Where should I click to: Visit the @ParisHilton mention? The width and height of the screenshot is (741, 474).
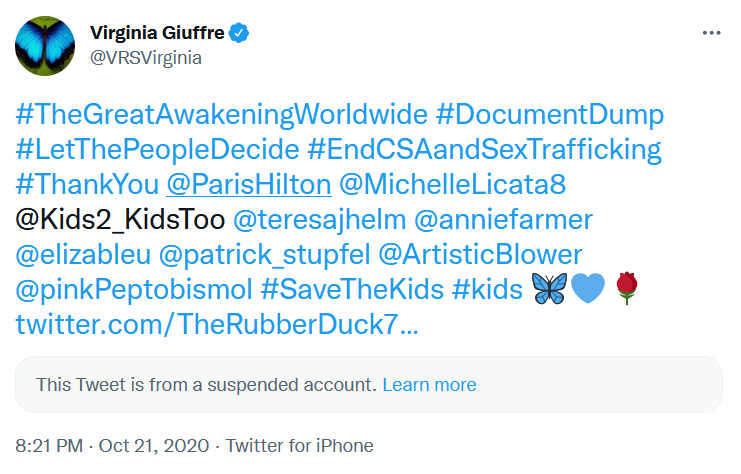tap(249, 184)
